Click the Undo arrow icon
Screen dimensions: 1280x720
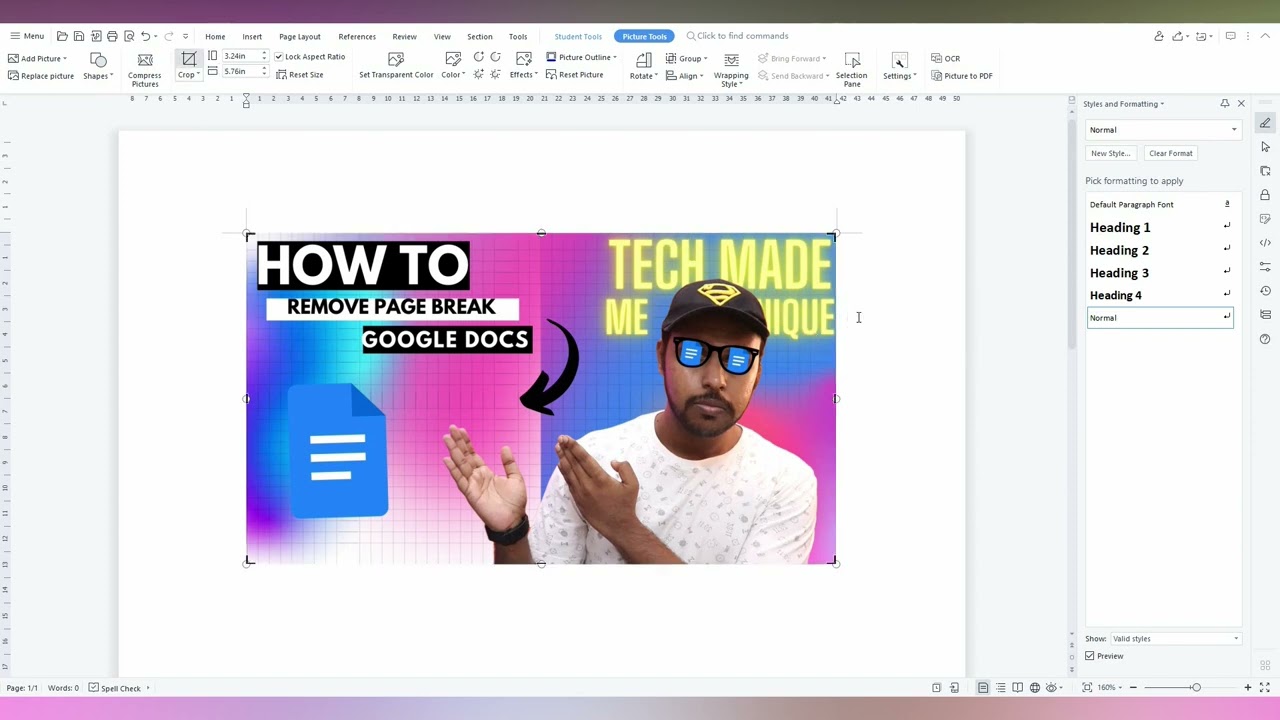[146, 36]
